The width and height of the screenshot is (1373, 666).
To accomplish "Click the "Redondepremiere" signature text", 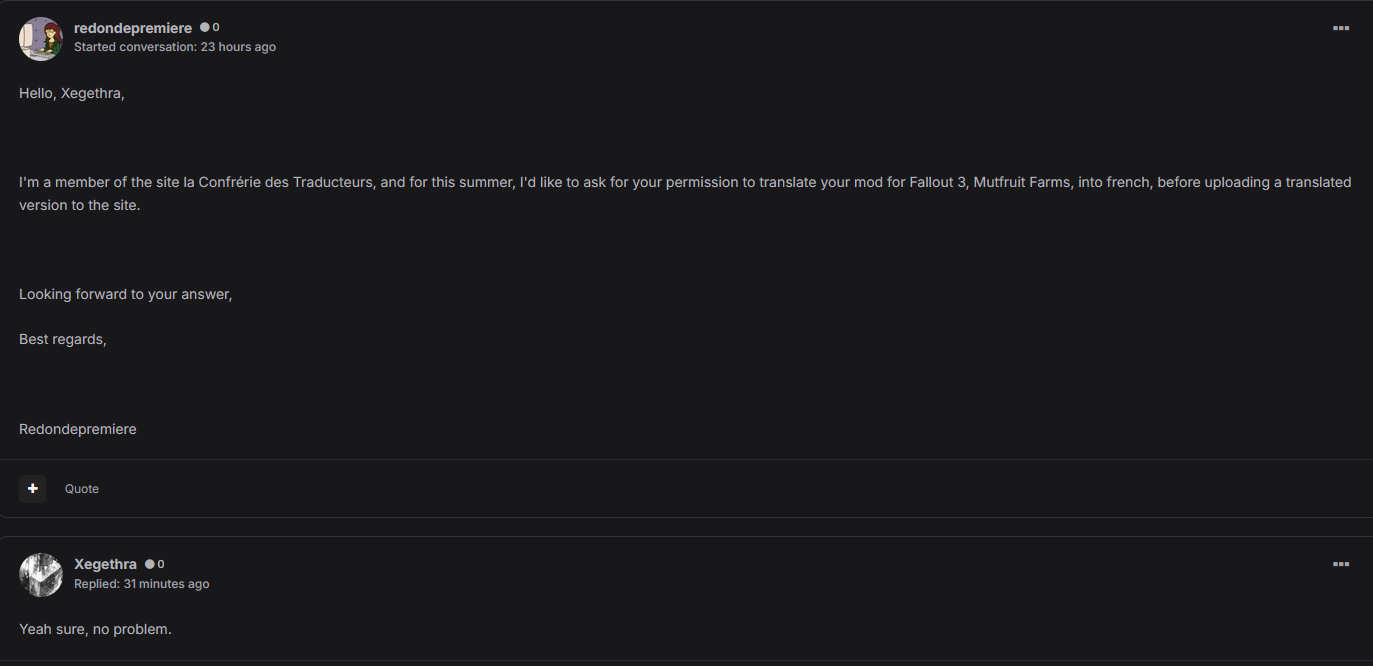I will pos(78,429).
